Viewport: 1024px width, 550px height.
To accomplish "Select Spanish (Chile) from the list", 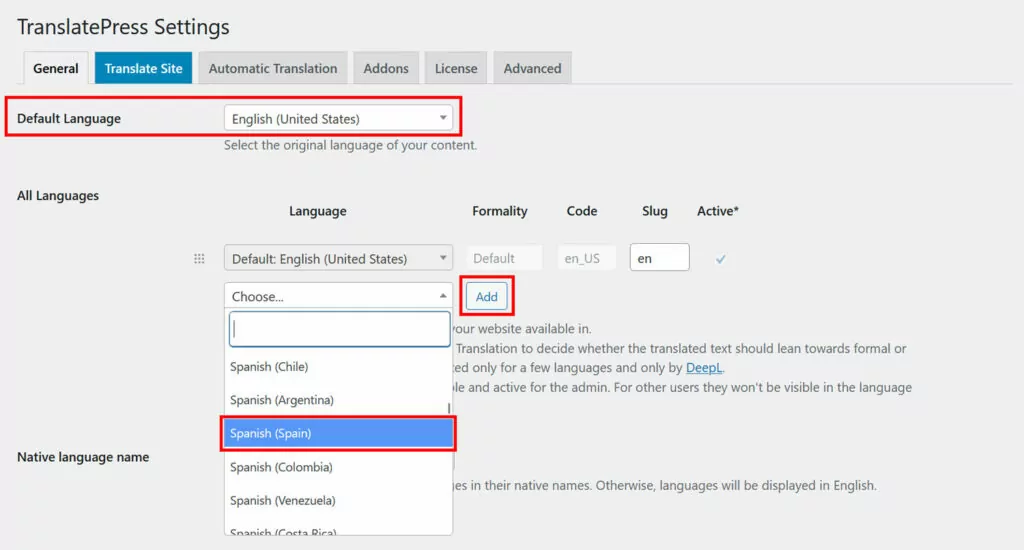I will coord(338,366).
